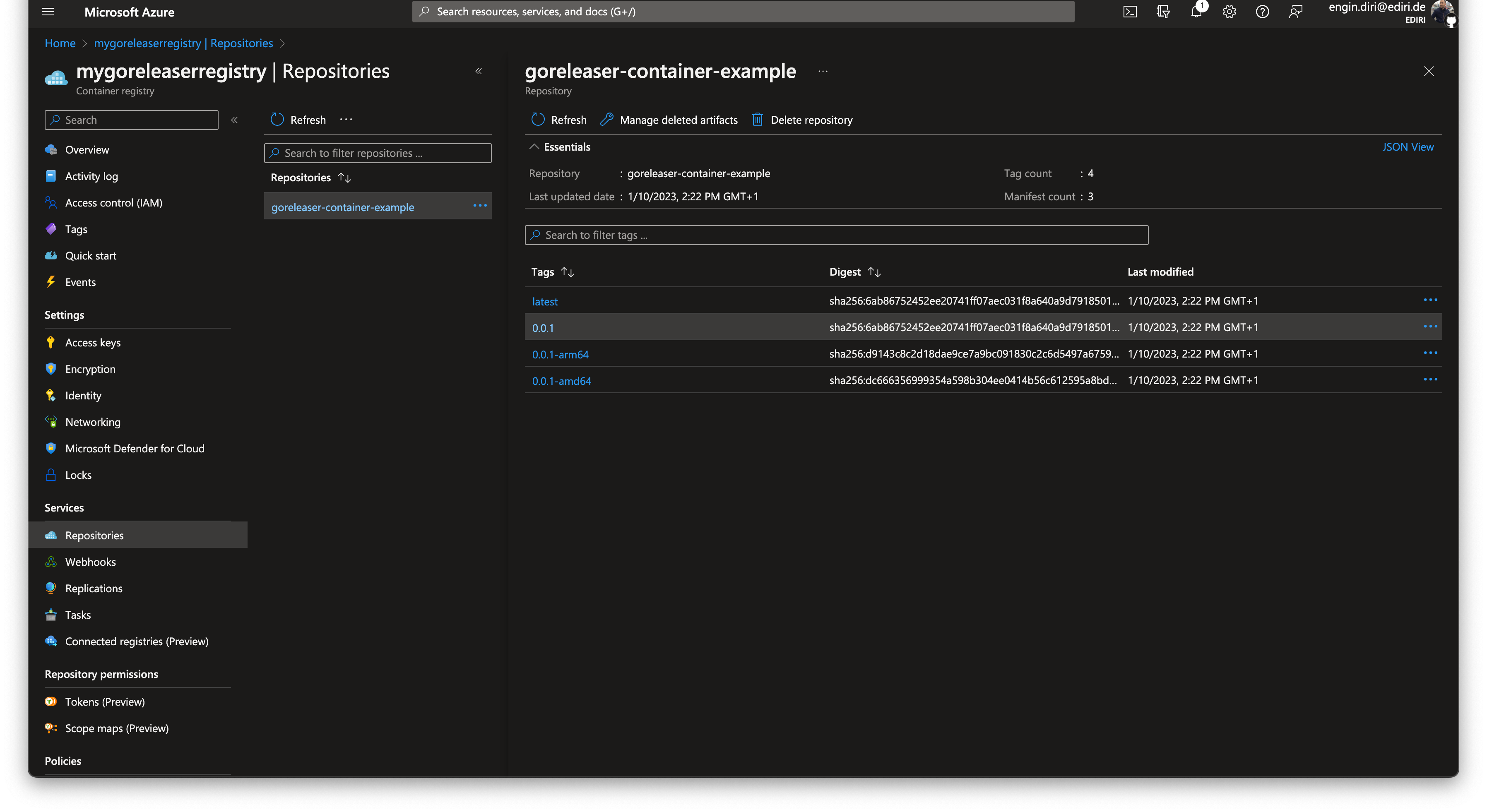Click the Access keys key icon
Image resolution: width=1487 pixels, height=812 pixels.
51,342
